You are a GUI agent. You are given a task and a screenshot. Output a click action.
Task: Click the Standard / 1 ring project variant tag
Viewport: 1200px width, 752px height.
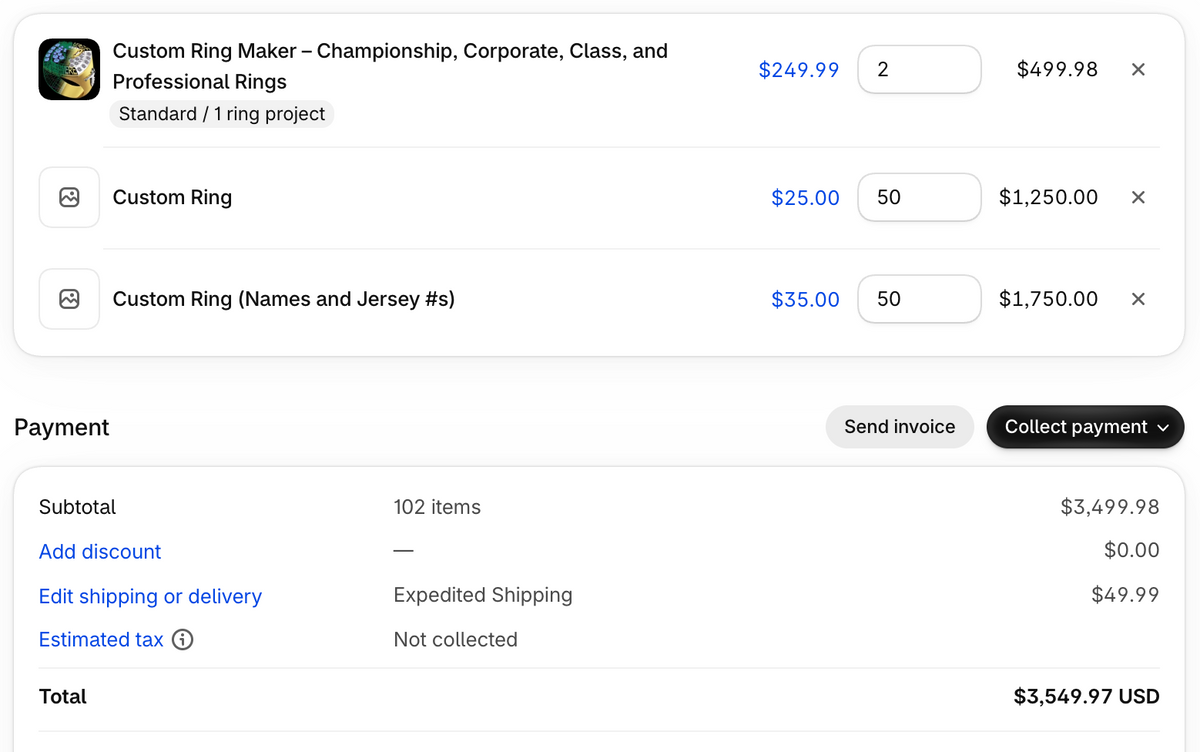222,114
